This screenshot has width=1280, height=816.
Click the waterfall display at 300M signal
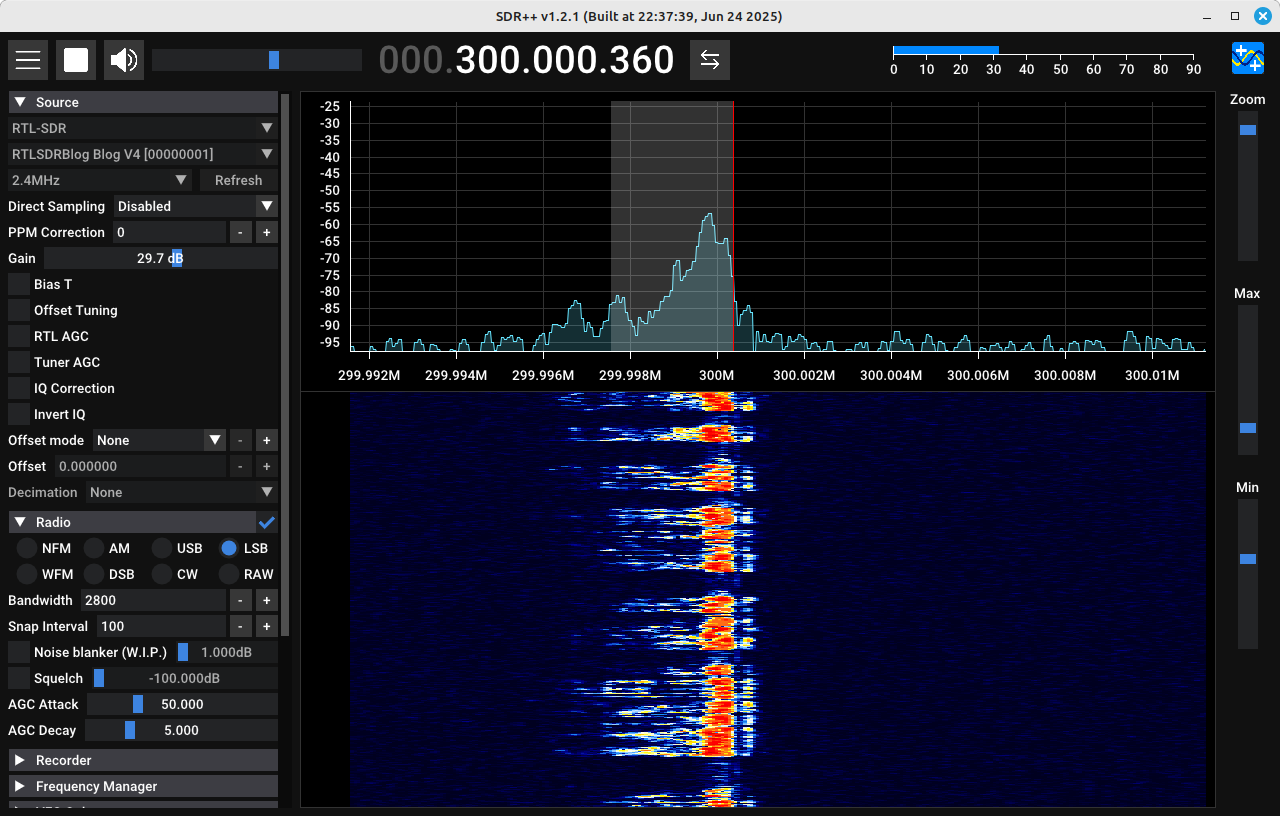point(718,600)
